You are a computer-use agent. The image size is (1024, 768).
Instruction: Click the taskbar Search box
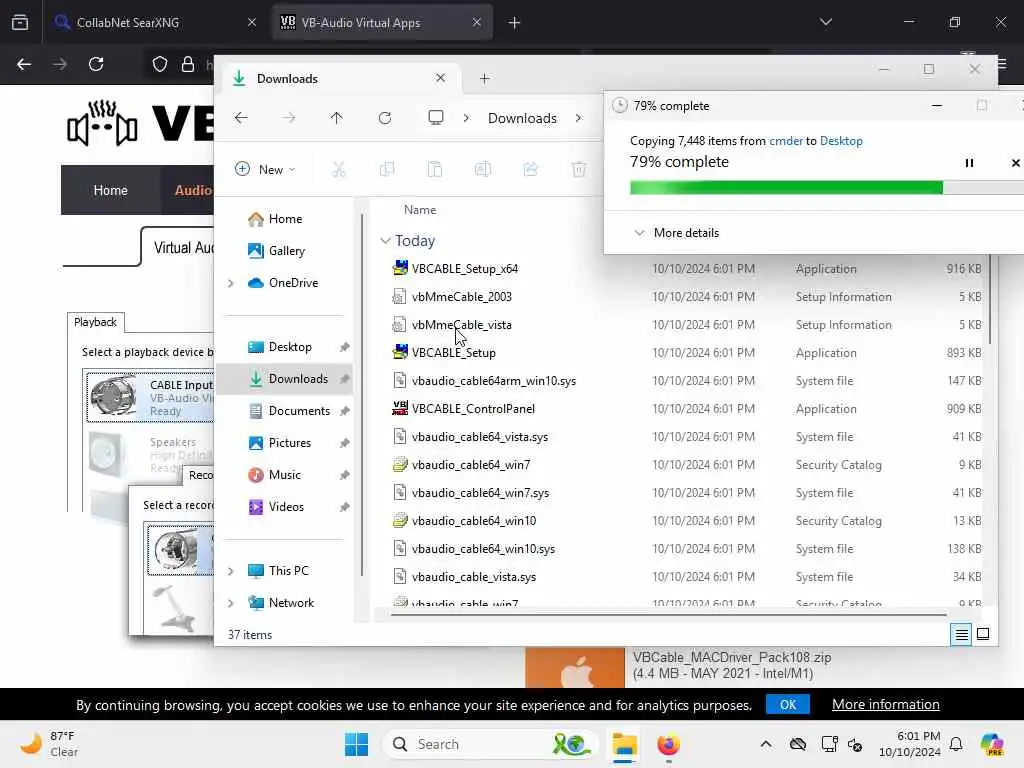[490, 744]
